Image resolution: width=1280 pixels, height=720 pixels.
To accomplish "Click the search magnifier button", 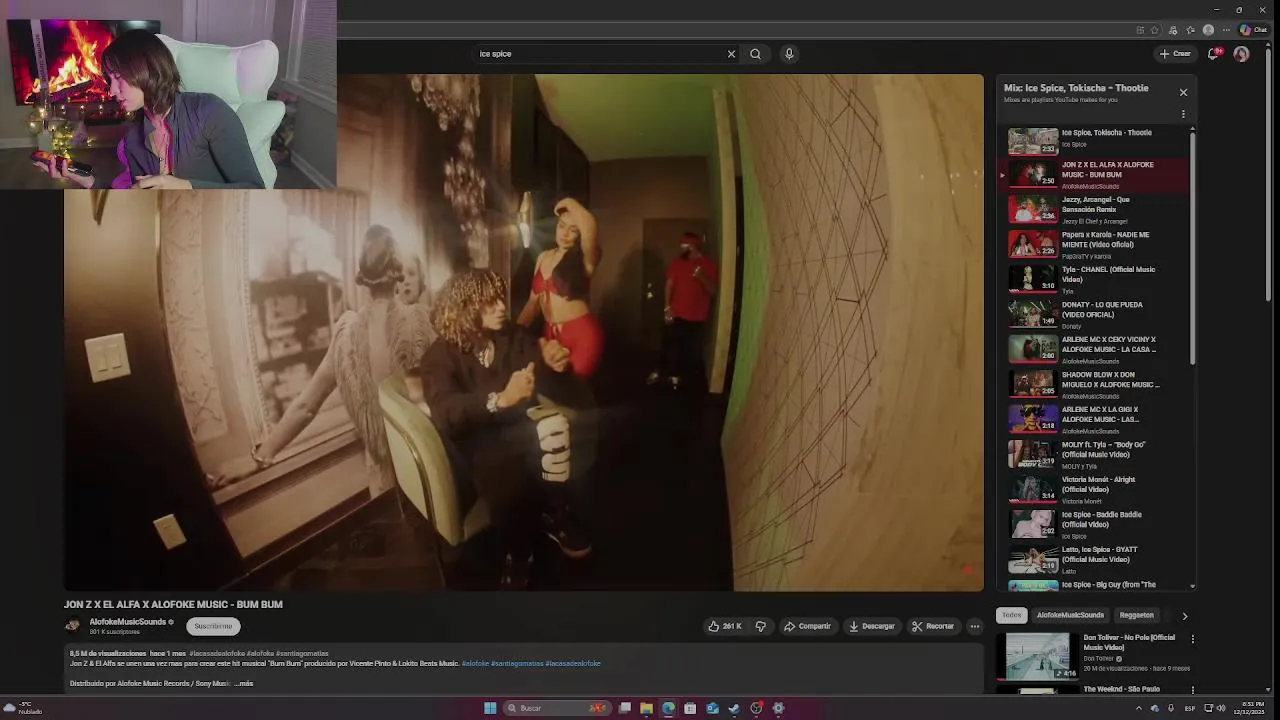I will click(755, 54).
